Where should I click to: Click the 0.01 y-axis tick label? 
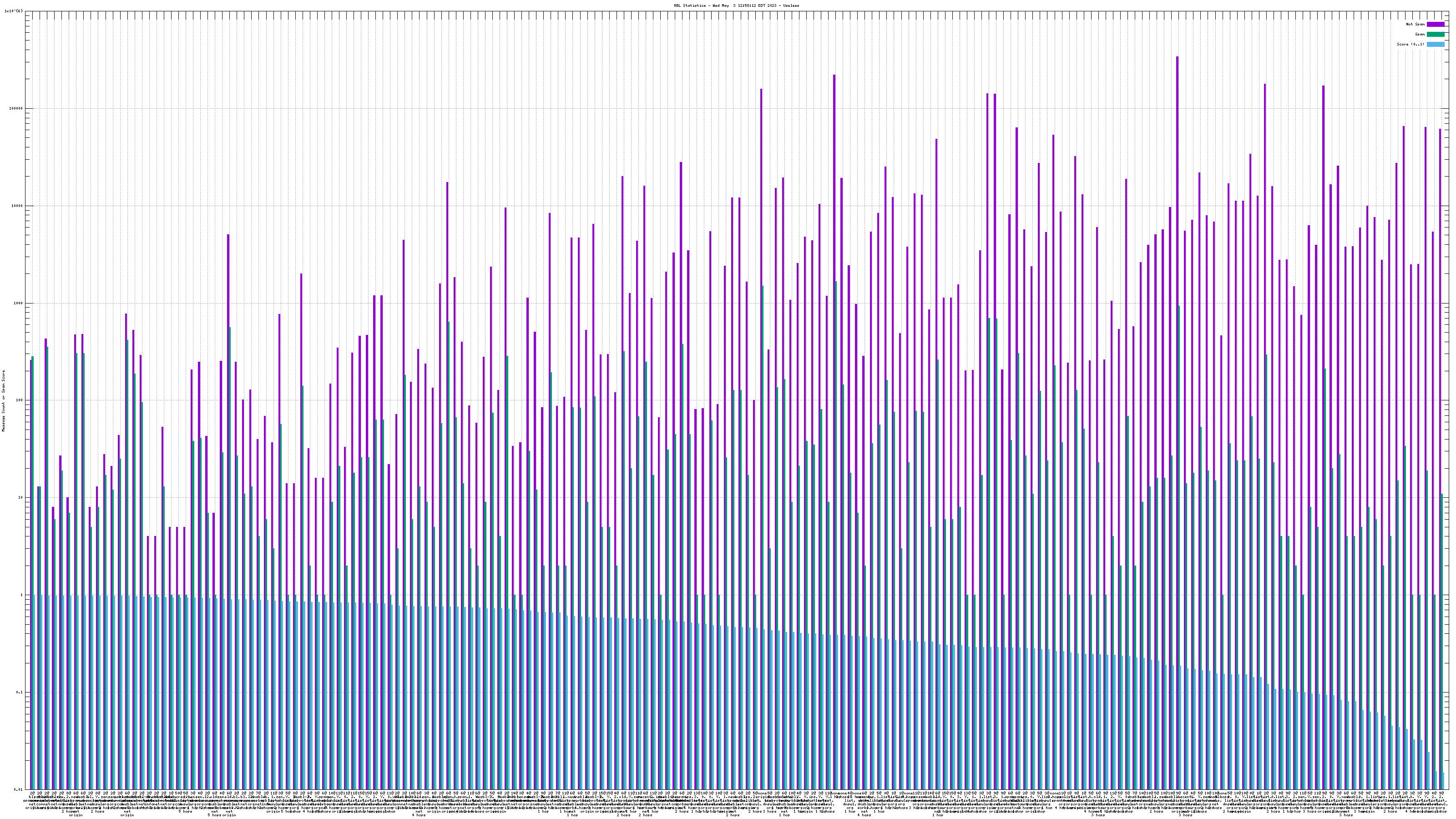point(19,789)
